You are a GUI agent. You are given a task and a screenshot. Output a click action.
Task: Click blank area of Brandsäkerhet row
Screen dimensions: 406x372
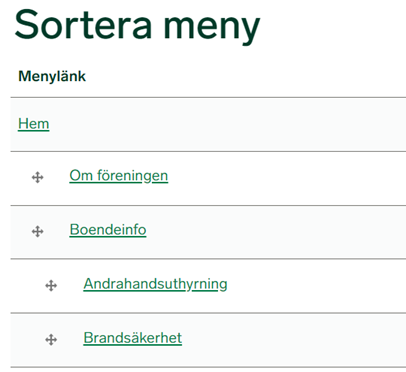click(x=293, y=340)
